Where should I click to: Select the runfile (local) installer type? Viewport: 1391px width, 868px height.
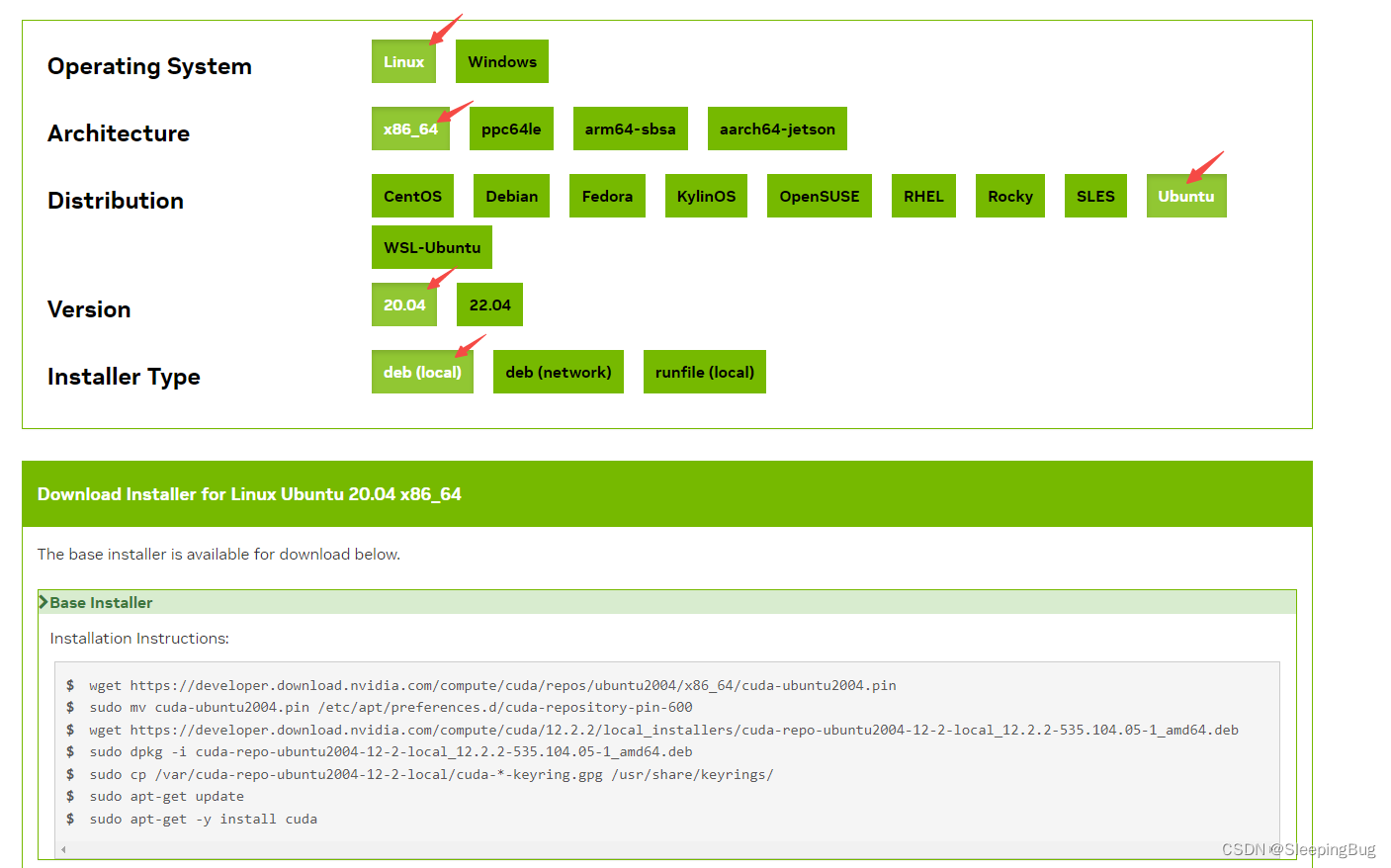click(704, 371)
